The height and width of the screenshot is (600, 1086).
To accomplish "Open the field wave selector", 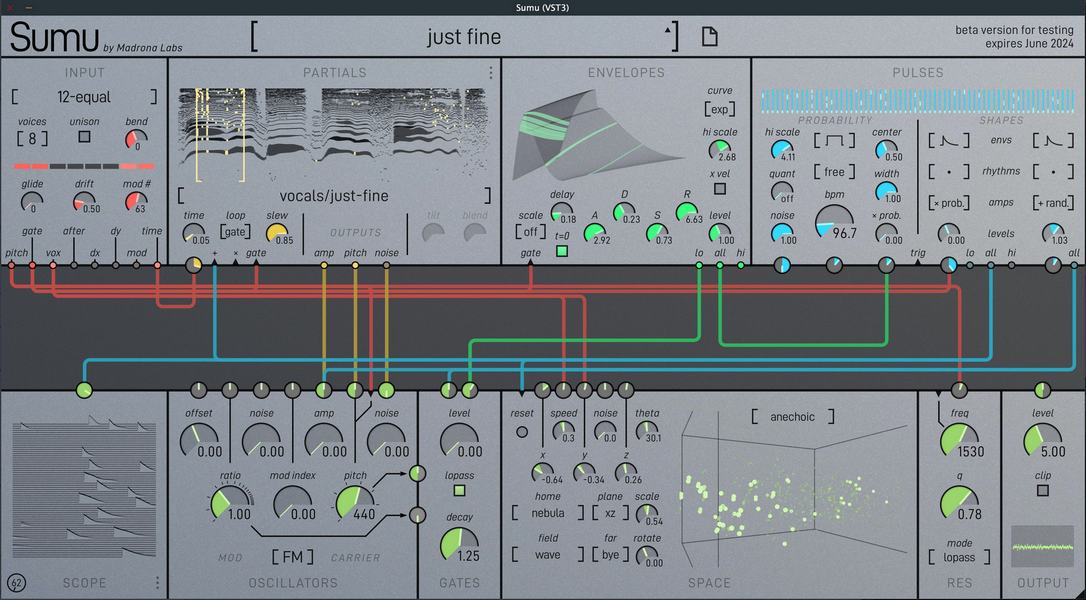I will [548, 555].
